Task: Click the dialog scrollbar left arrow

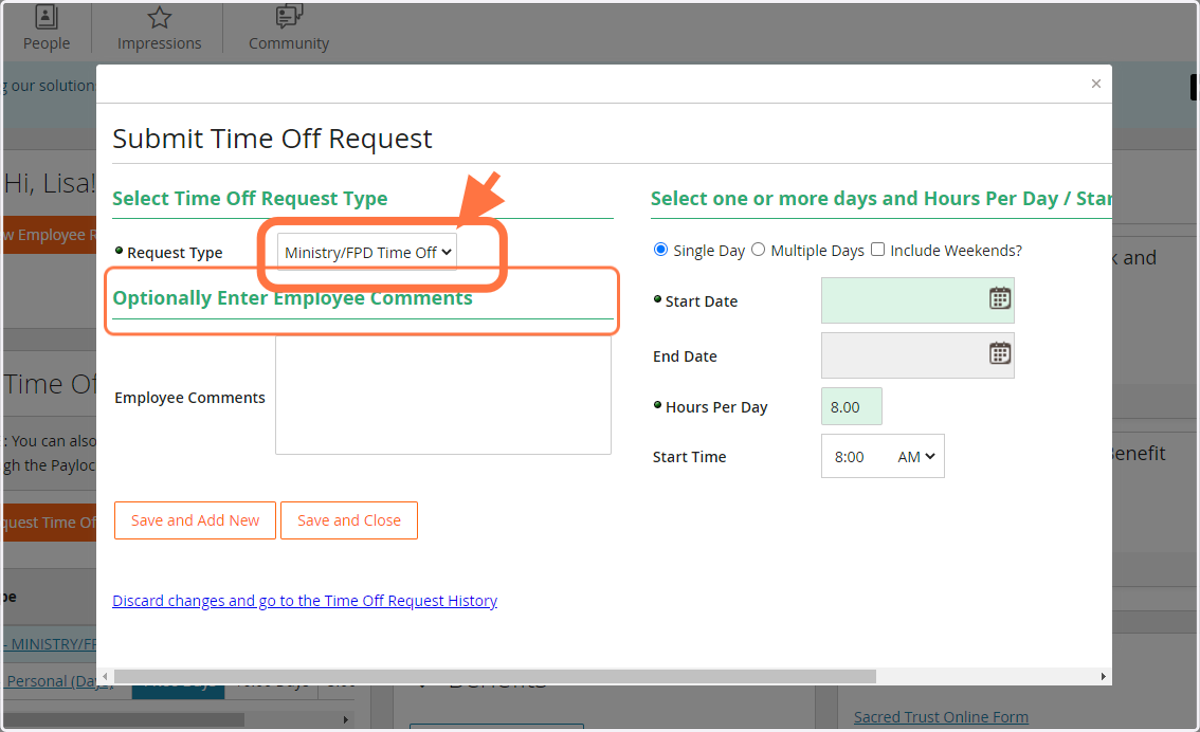Action: pyautogui.click(x=104, y=676)
